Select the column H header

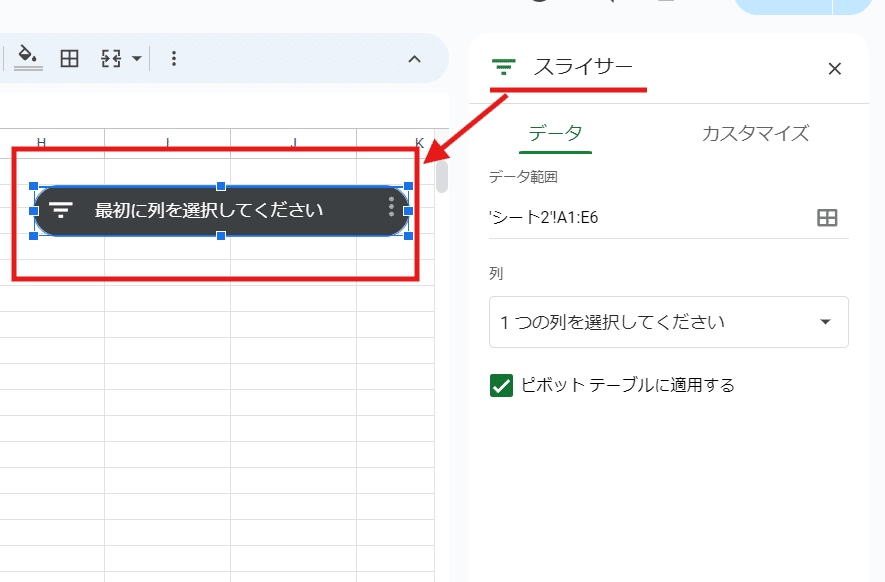(x=42, y=142)
